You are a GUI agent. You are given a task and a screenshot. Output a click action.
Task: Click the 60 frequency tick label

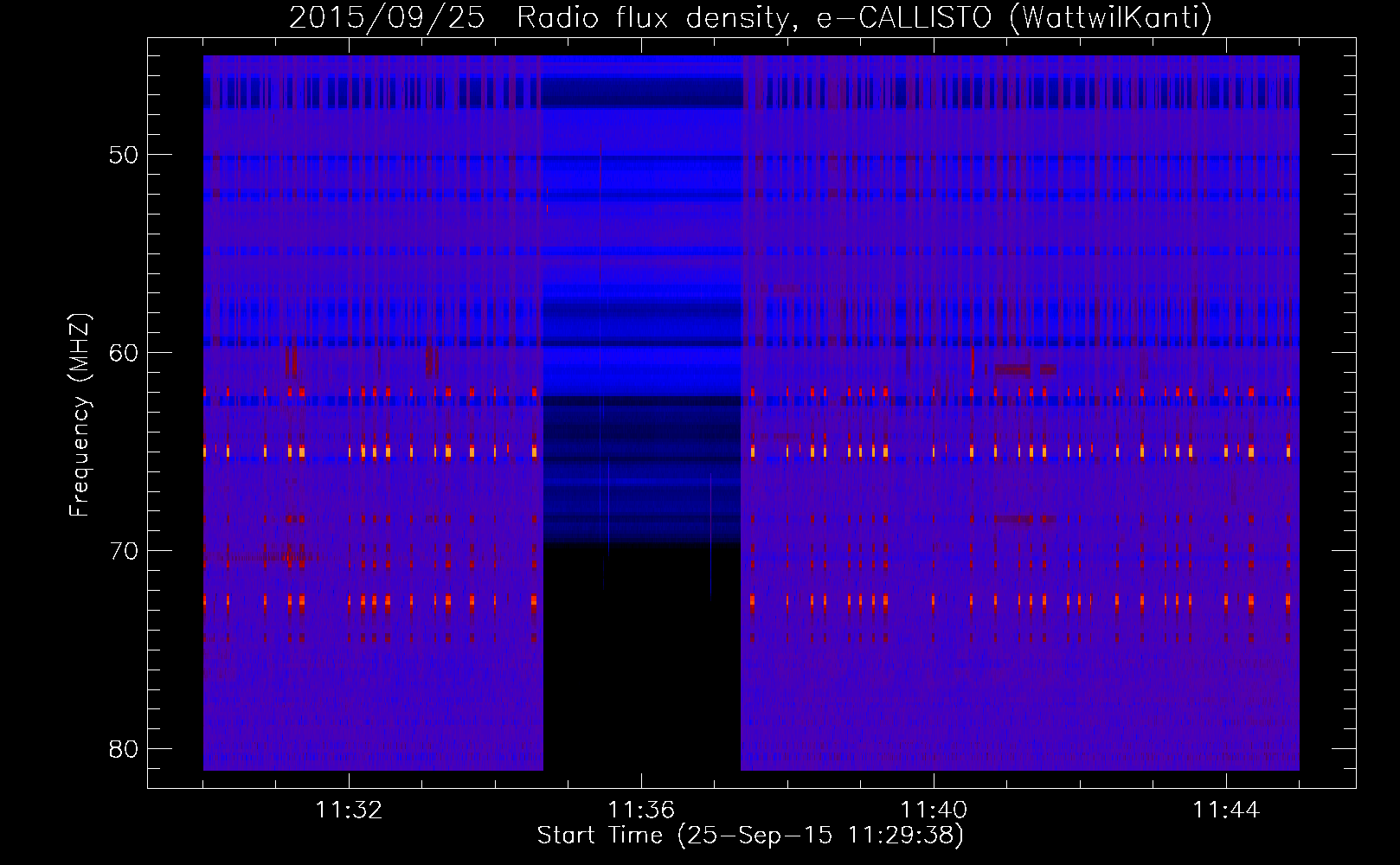(x=124, y=353)
